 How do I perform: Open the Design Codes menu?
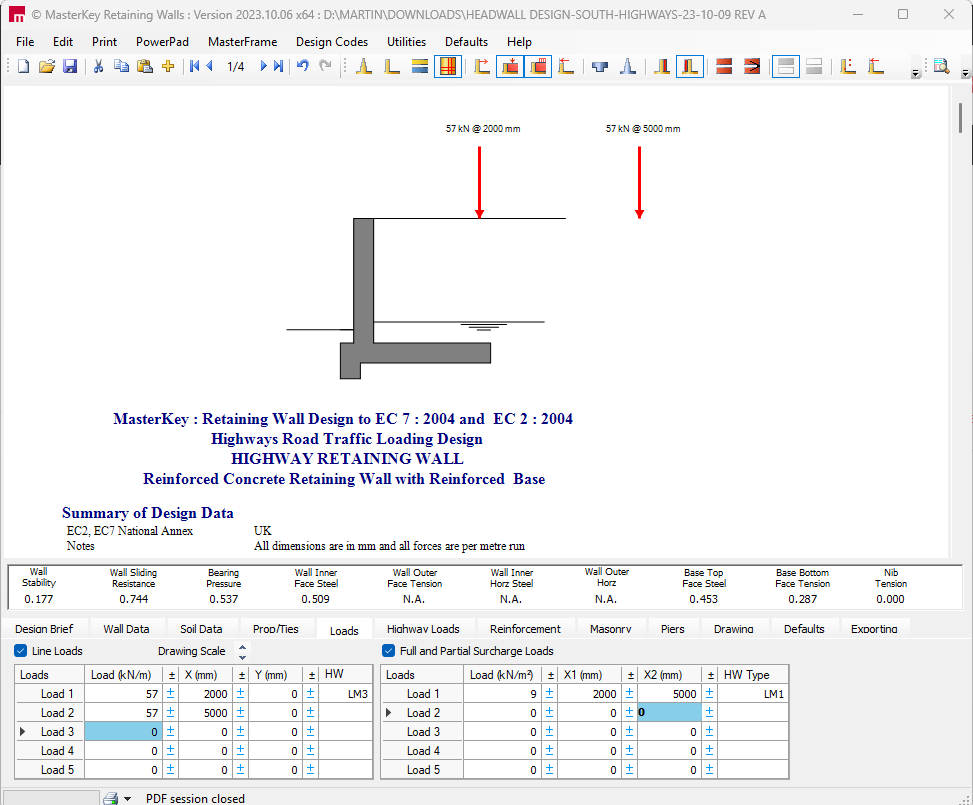(331, 42)
